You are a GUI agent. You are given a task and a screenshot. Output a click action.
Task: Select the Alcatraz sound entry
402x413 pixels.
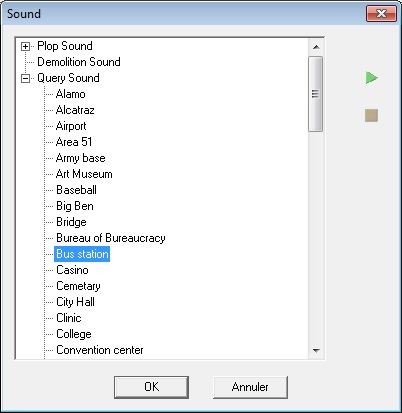pos(75,110)
